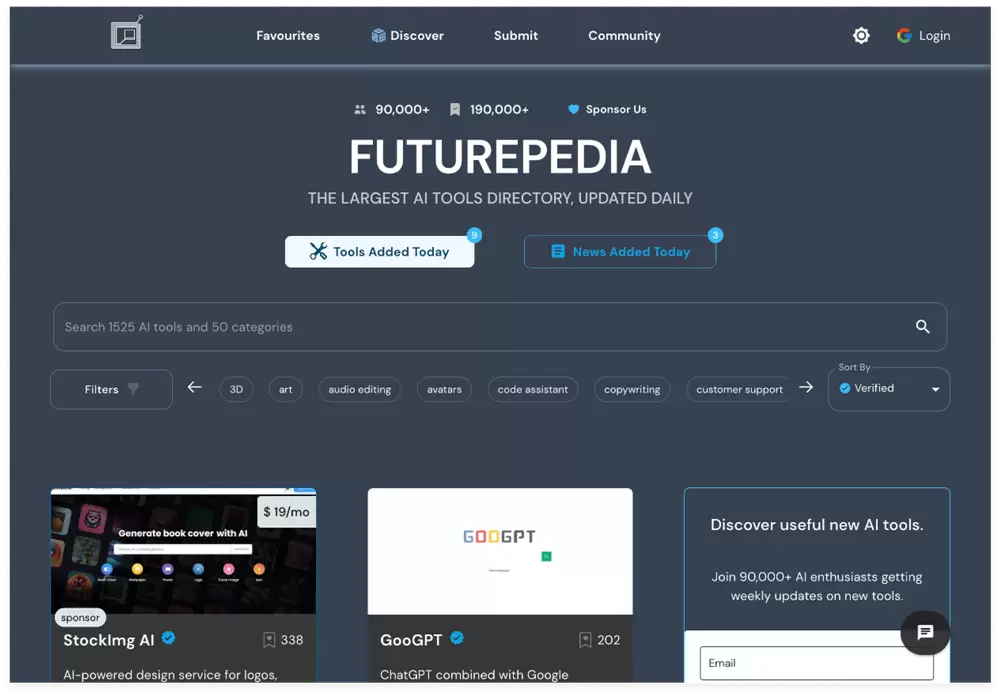This screenshot has height=695, width=1000.
Task: Click the verified badge beside GooGPT
Action: pos(457,638)
